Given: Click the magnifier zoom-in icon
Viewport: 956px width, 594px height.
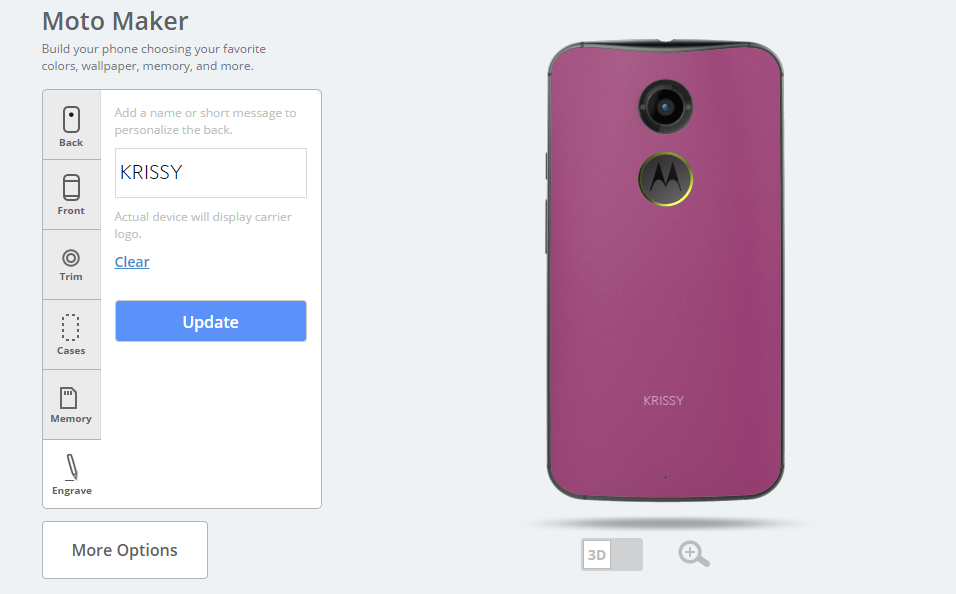Looking at the screenshot, I should click(694, 554).
